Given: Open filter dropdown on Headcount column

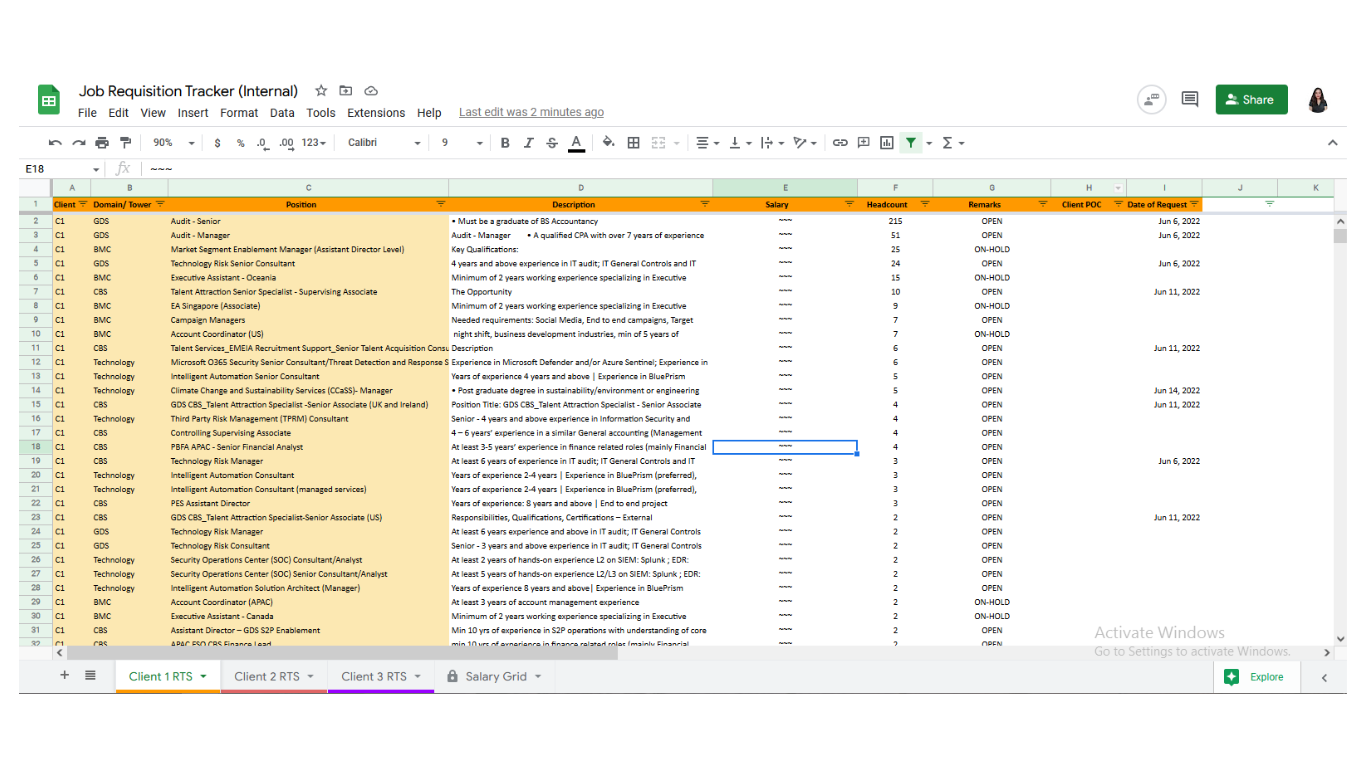Looking at the screenshot, I should tap(924, 204).
